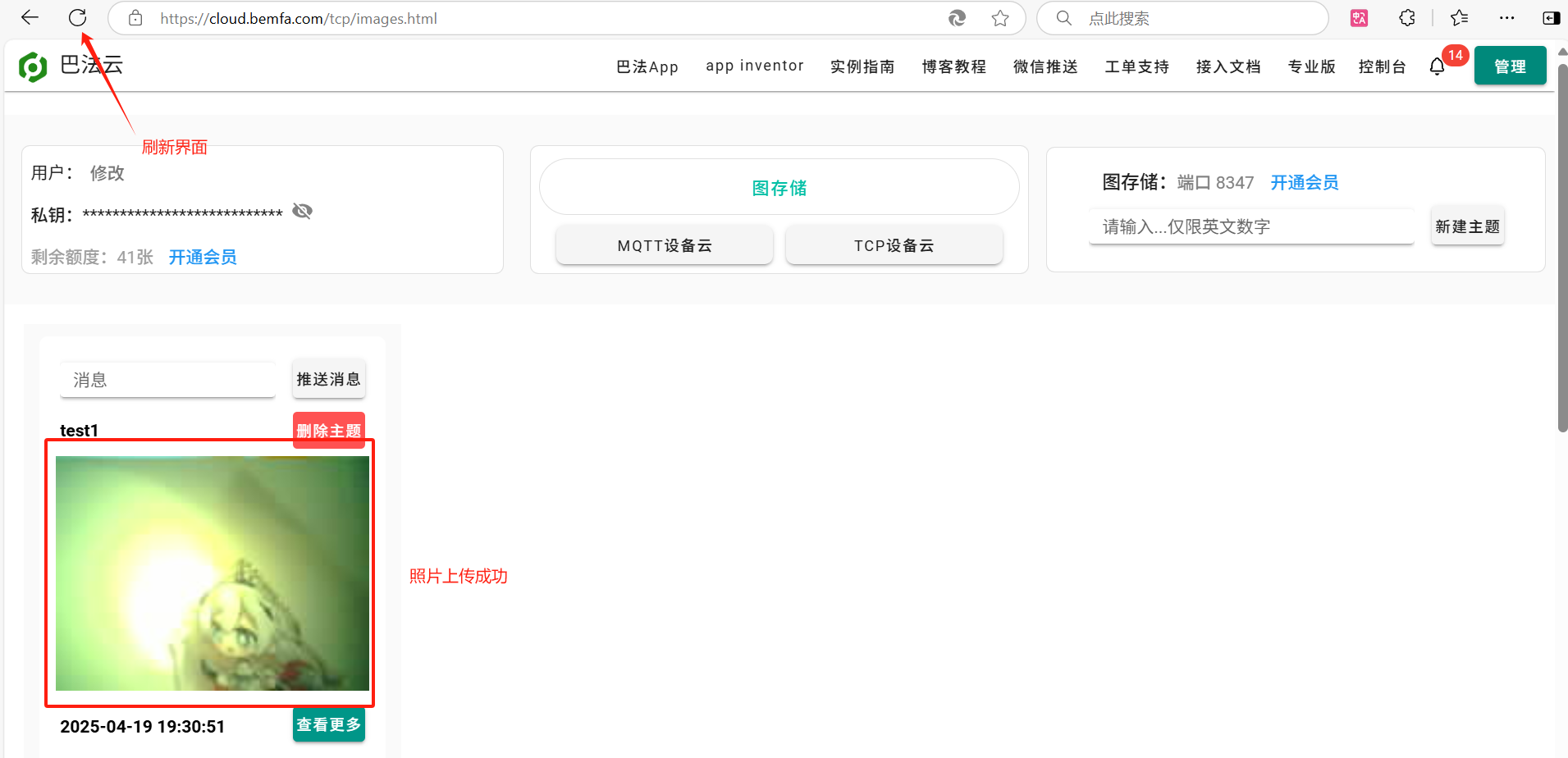Click the 点此搜索 search field

tap(1182, 18)
